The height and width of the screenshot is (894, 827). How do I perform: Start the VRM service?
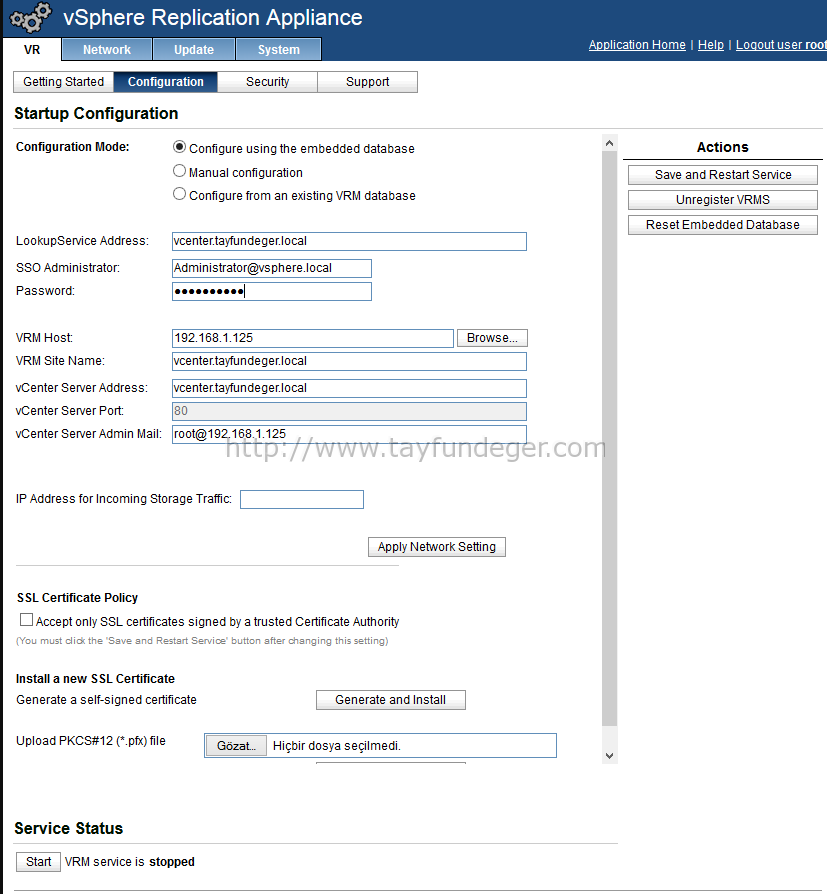coord(38,862)
